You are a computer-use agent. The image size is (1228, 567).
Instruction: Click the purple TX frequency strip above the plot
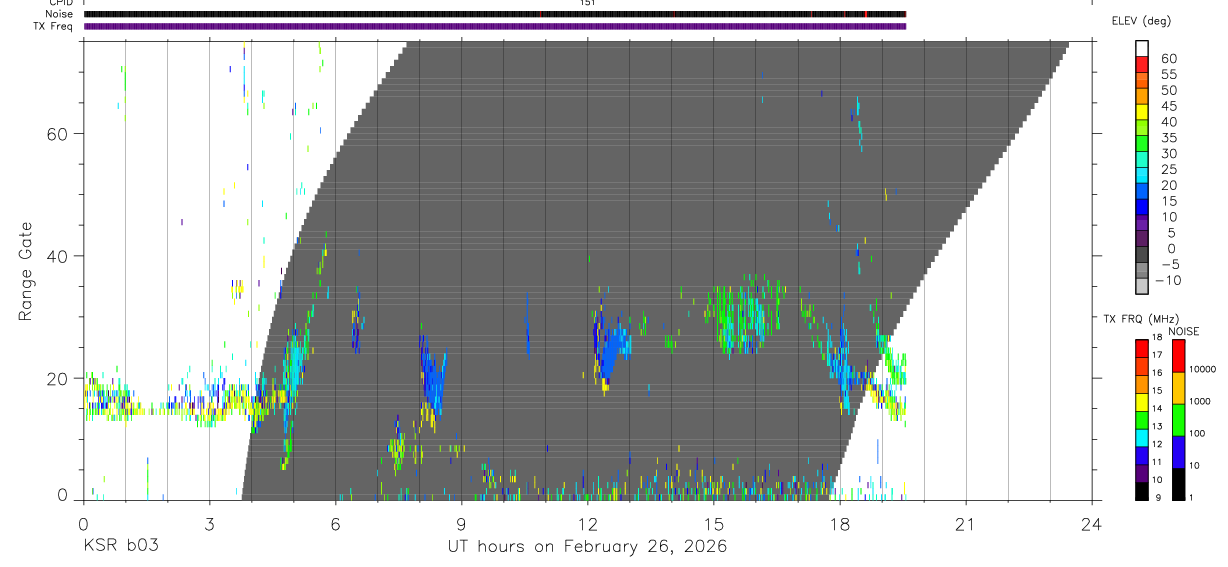495,26
